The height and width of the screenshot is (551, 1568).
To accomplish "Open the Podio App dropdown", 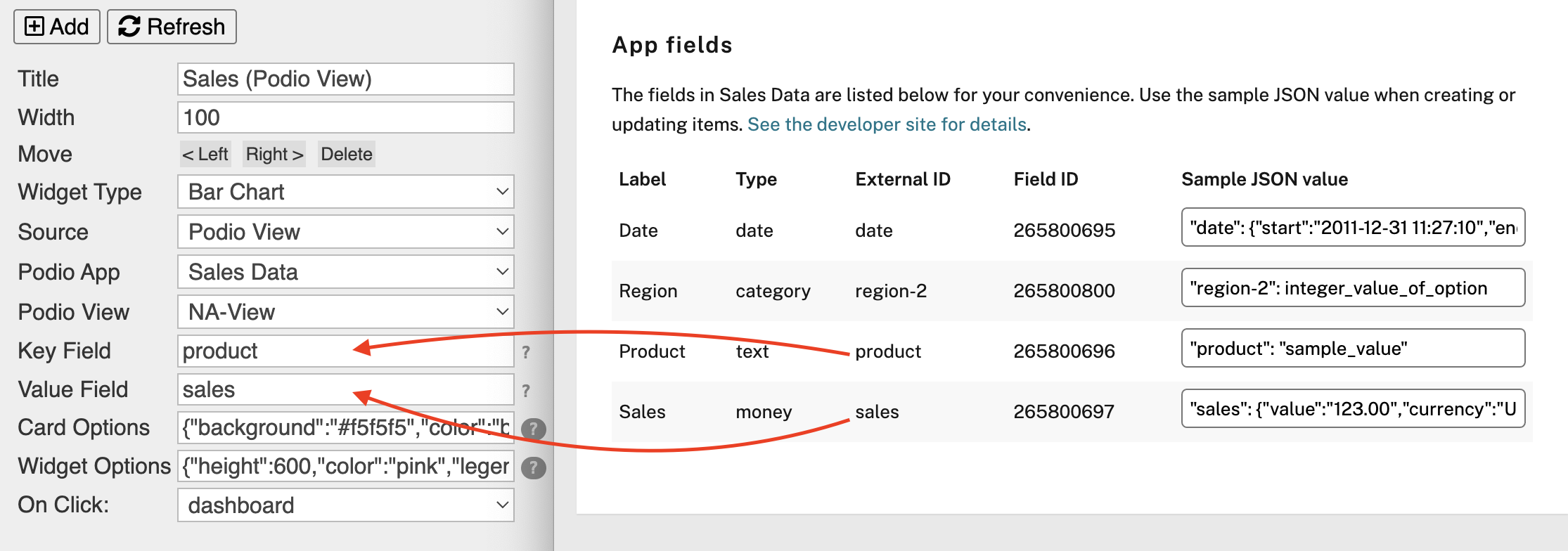I will (345, 272).
